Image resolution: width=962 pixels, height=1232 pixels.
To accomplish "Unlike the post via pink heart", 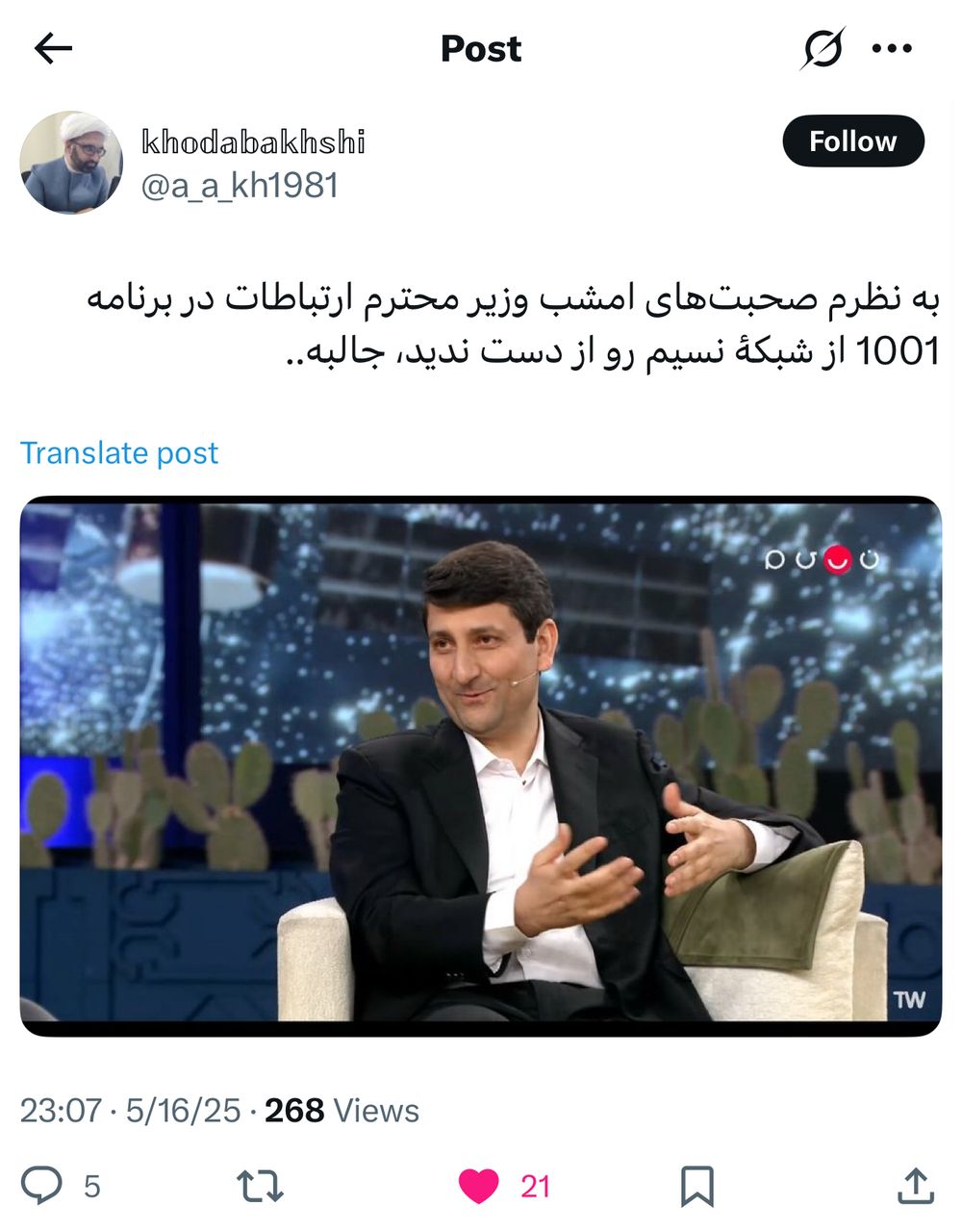I will pyautogui.click(x=478, y=1186).
